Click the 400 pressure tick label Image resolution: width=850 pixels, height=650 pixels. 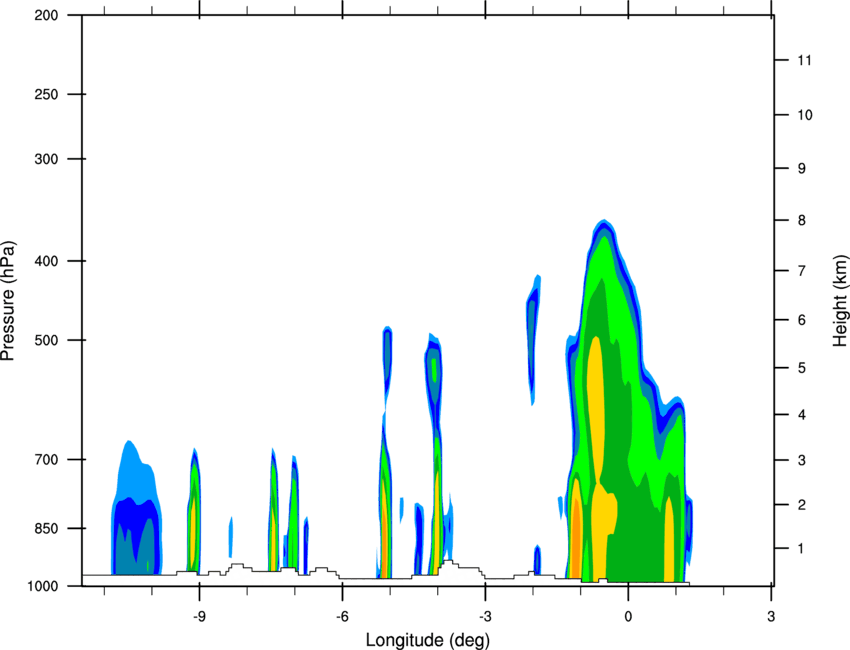point(46,261)
